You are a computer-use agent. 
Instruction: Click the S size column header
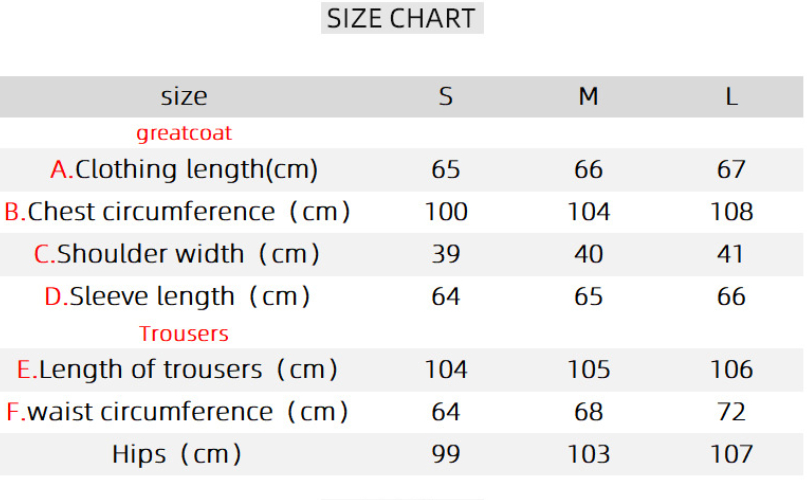click(x=446, y=97)
